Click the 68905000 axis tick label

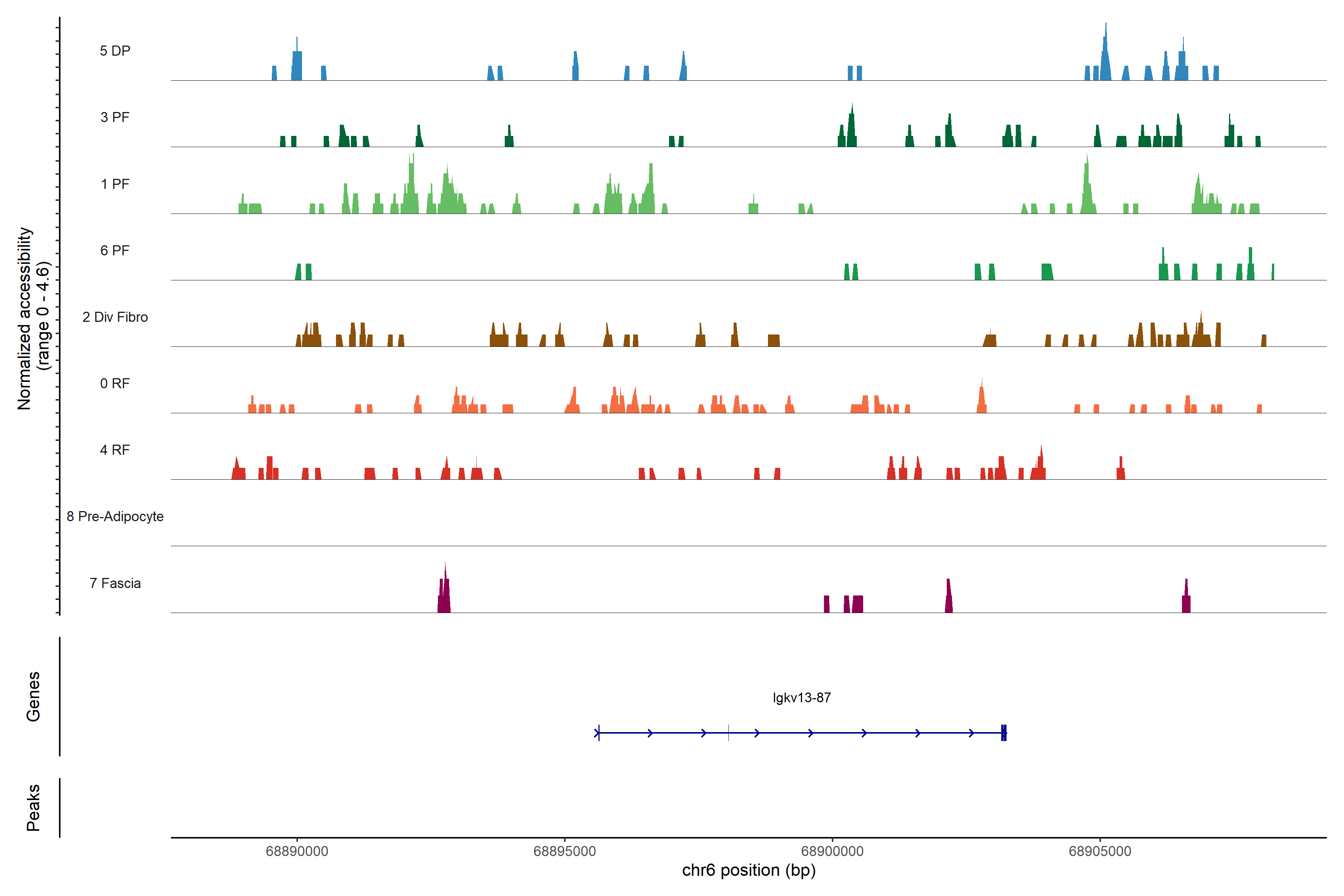(x=1099, y=852)
